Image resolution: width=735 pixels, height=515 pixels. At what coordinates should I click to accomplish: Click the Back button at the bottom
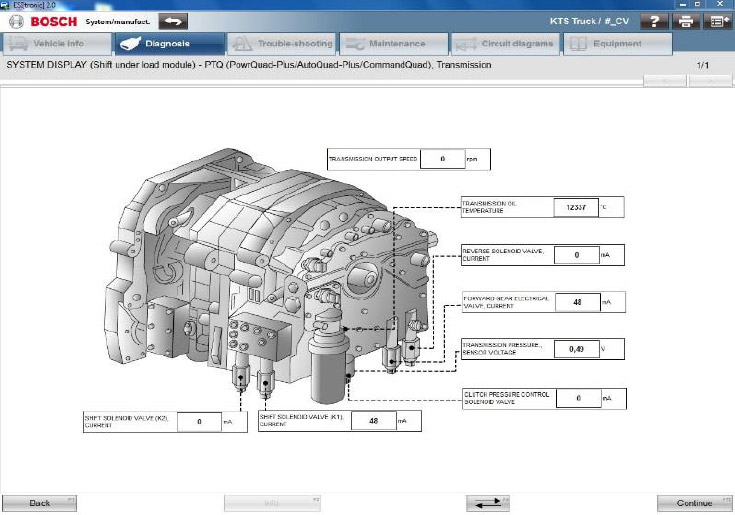[x=39, y=503]
